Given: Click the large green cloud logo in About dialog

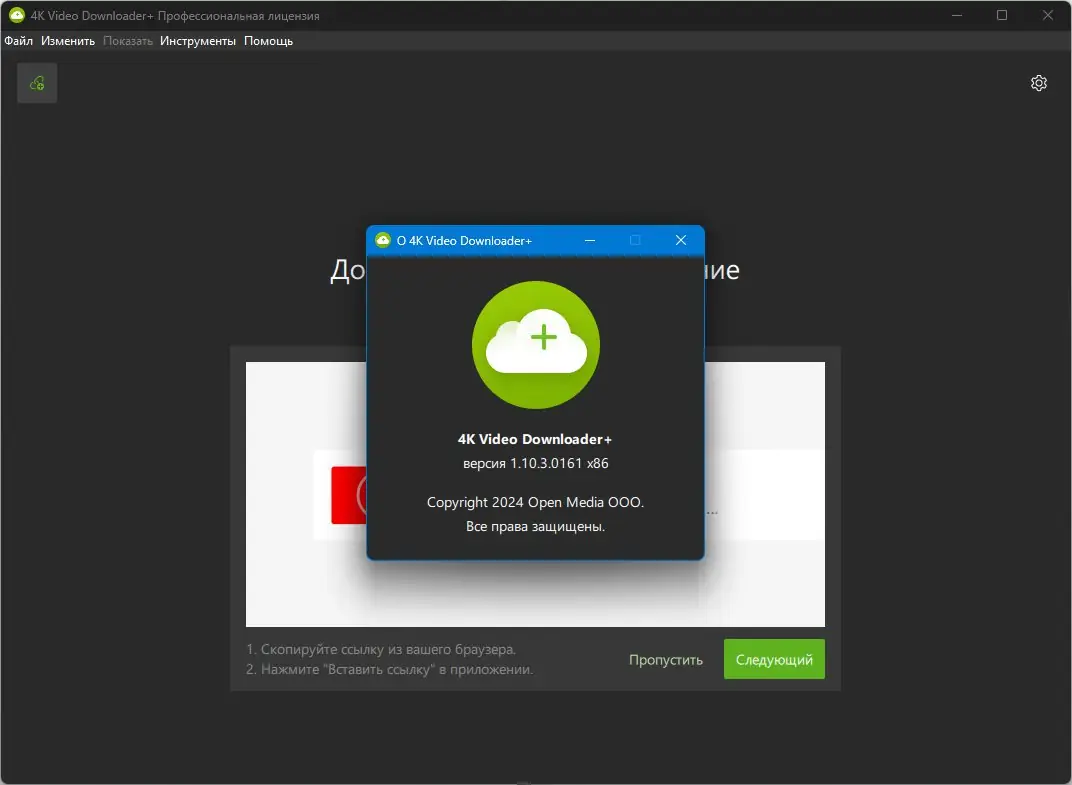Looking at the screenshot, I should (x=536, y=345).
